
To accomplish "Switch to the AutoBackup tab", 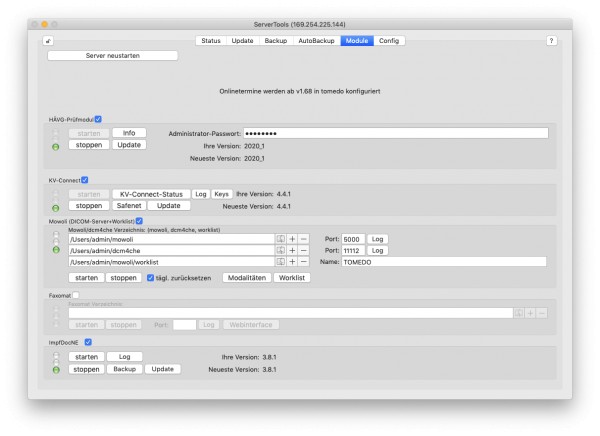I will pyautogui.click(x=316, y=41).
